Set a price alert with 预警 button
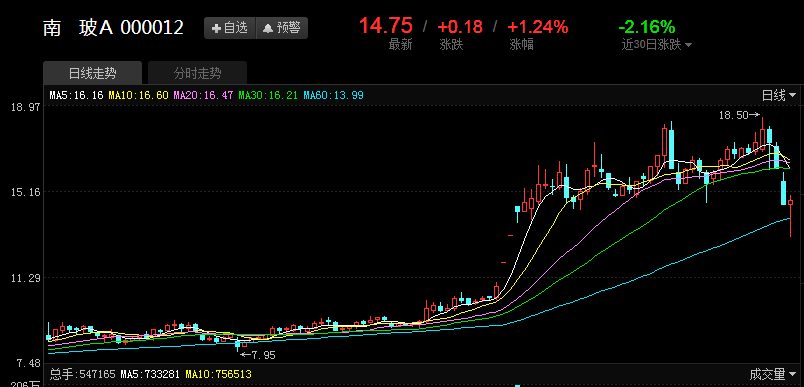 coord(282,28)
